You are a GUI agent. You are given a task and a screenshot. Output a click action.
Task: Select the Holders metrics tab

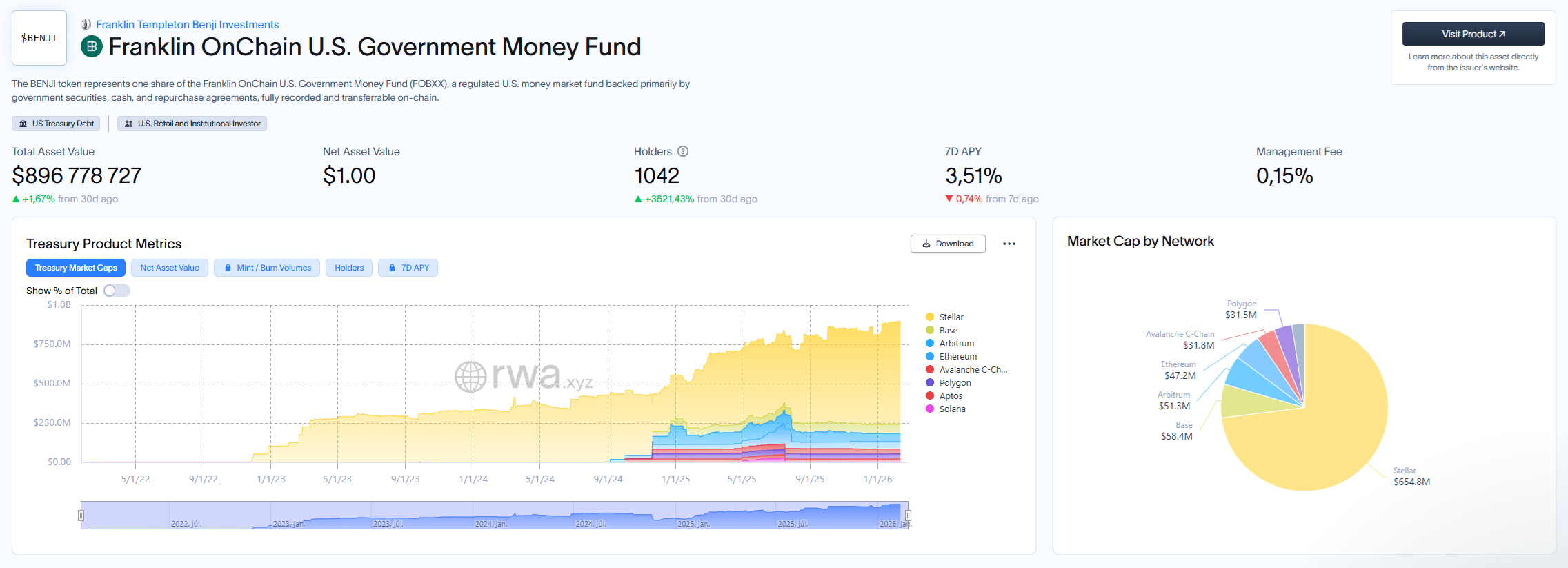[x=349, y=268]
